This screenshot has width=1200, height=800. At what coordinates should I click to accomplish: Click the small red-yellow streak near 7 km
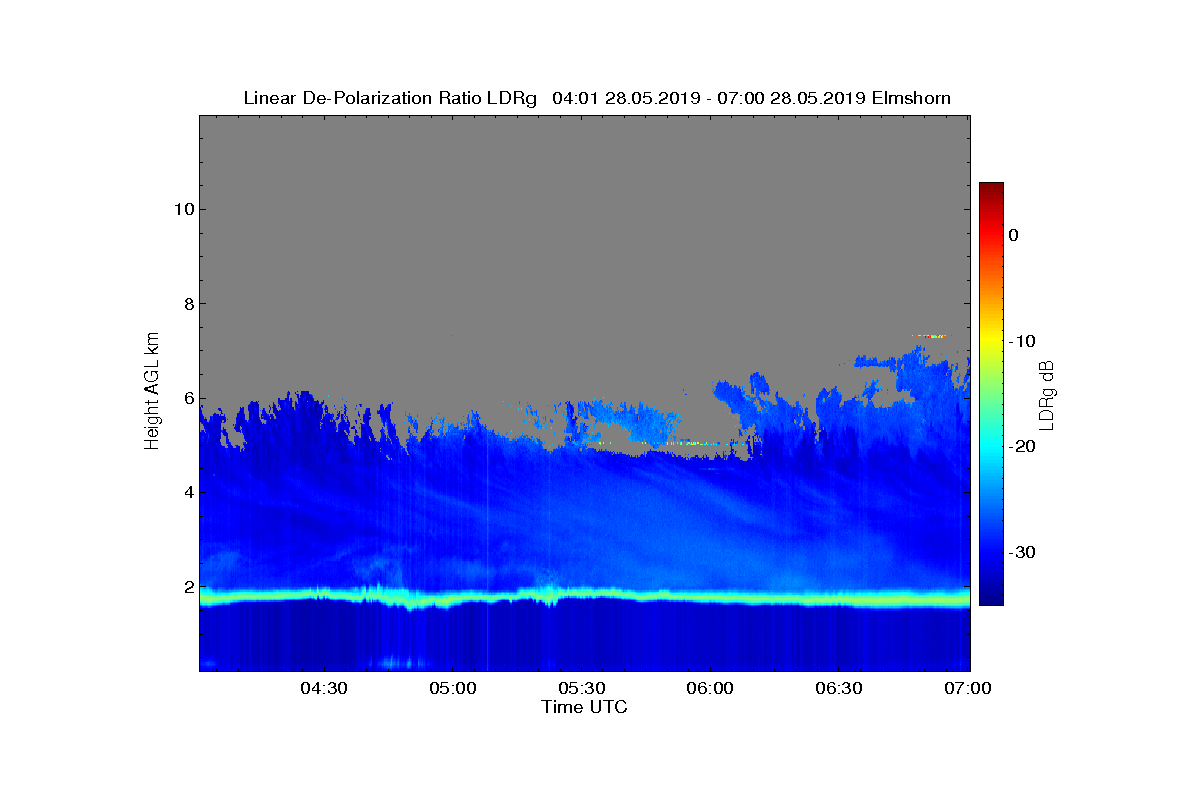[x=929, y=336]
